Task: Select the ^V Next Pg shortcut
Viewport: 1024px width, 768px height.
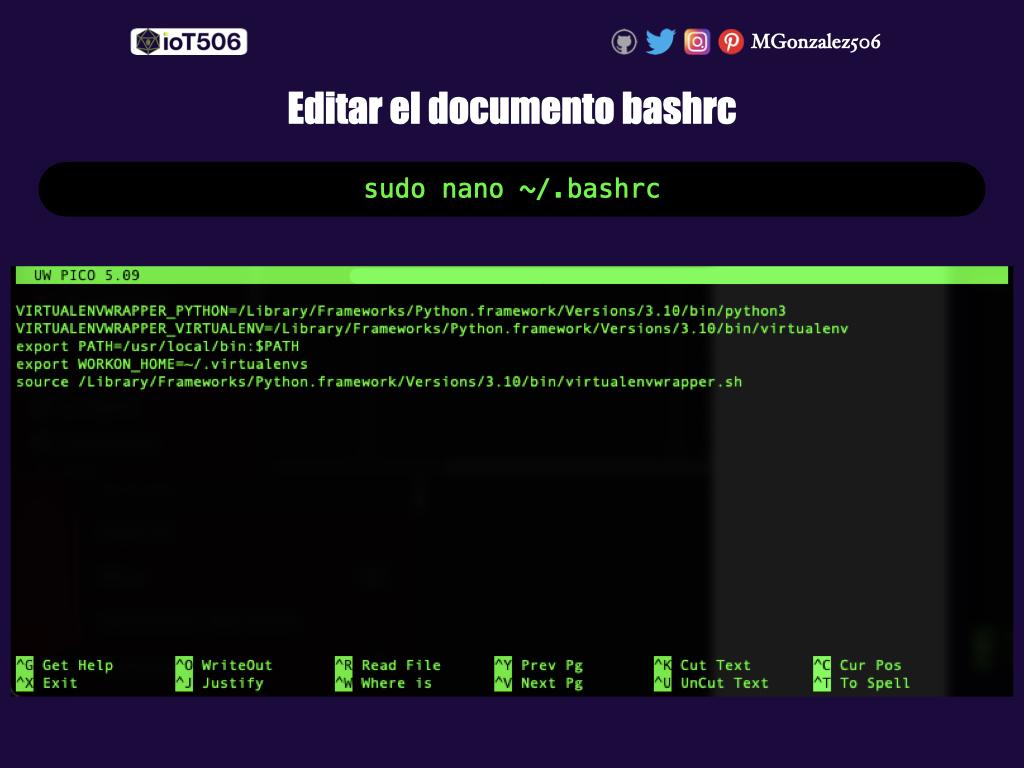Action: tap(539, 683)
